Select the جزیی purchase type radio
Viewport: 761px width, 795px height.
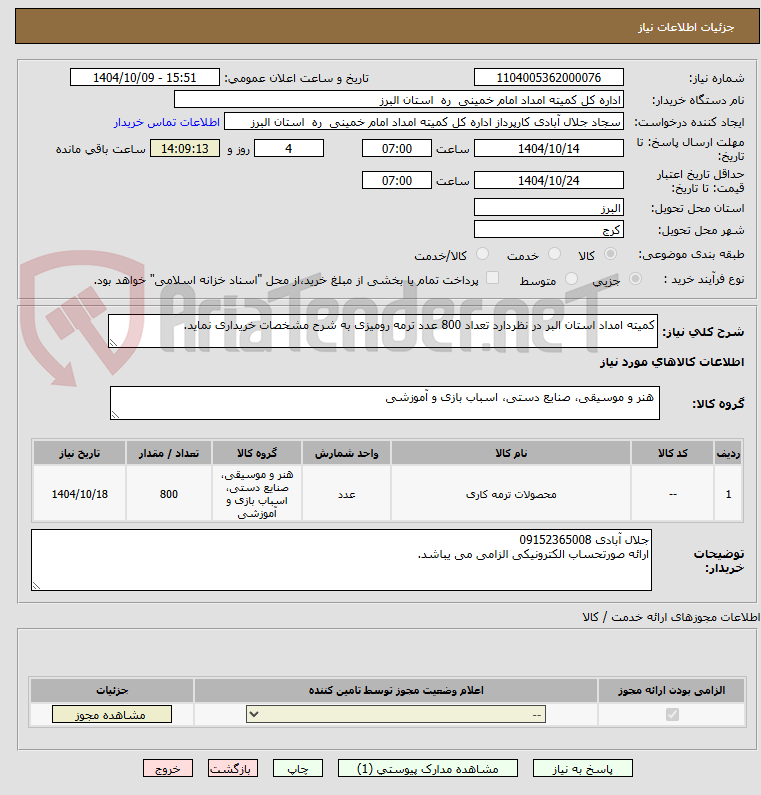[x=635, y=278]
